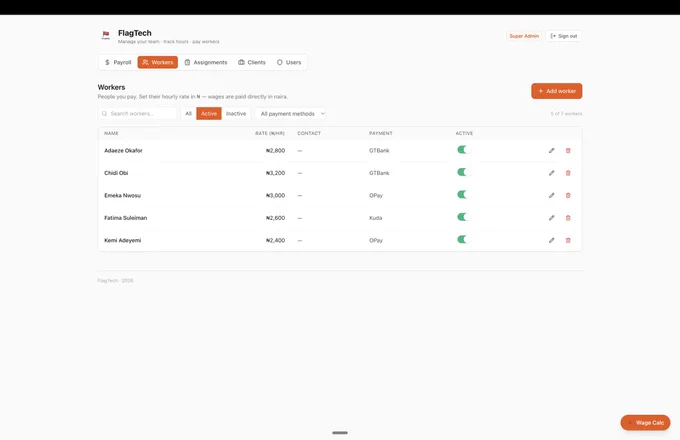Toggle active switch for Emeka Nwosu
Viewport: 680px width, 440px height.
coord(463,195)
